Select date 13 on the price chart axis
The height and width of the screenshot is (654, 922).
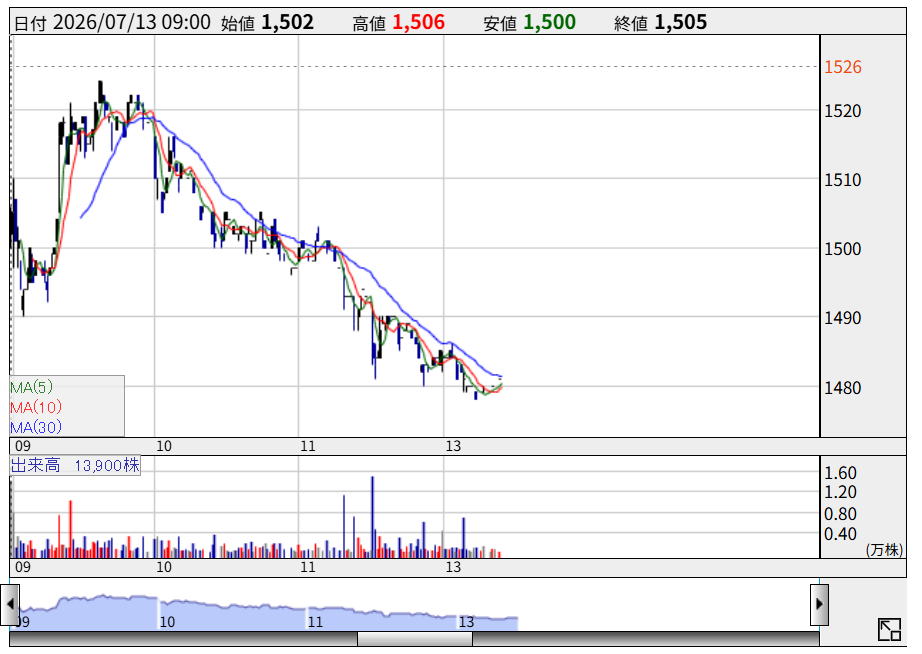(453, 446)
